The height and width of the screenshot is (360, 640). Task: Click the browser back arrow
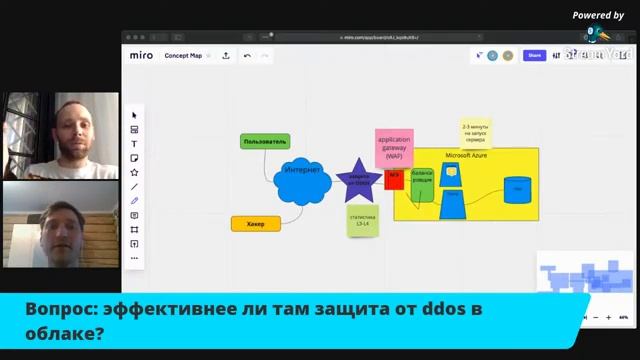(154, 37)
